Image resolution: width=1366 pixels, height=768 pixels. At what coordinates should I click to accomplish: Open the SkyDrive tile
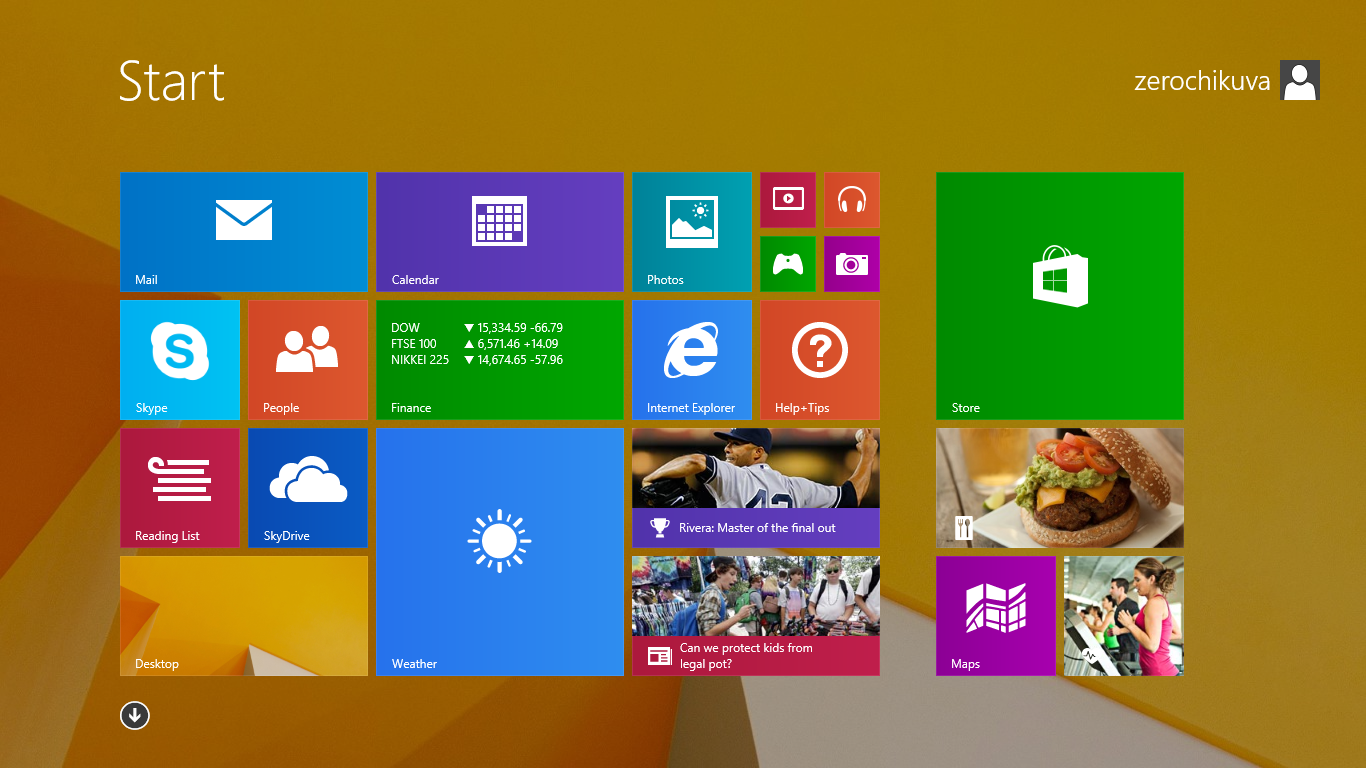[x=308, y=488]
